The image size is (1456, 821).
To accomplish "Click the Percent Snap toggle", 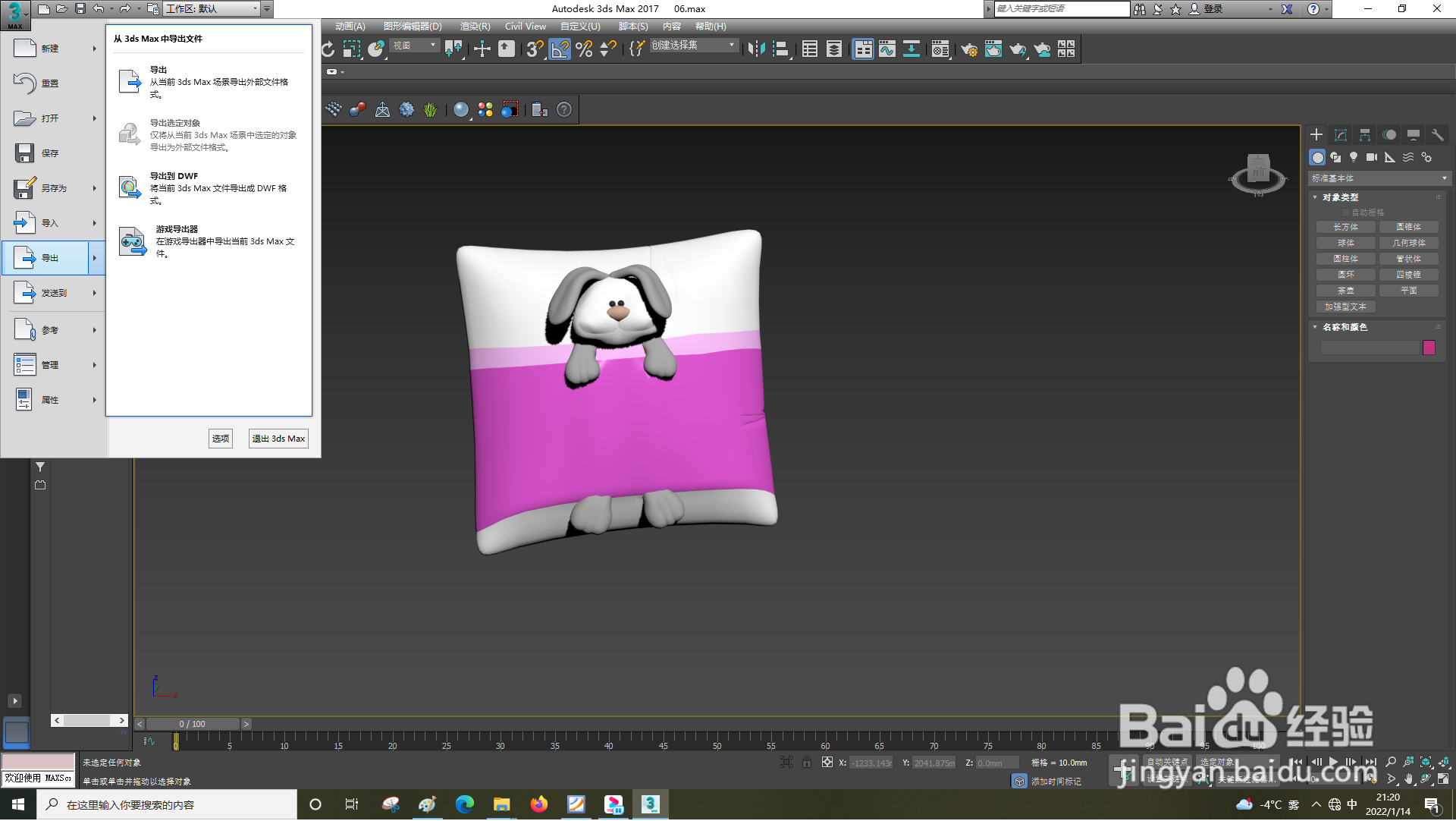I will [x=584, y=49].
